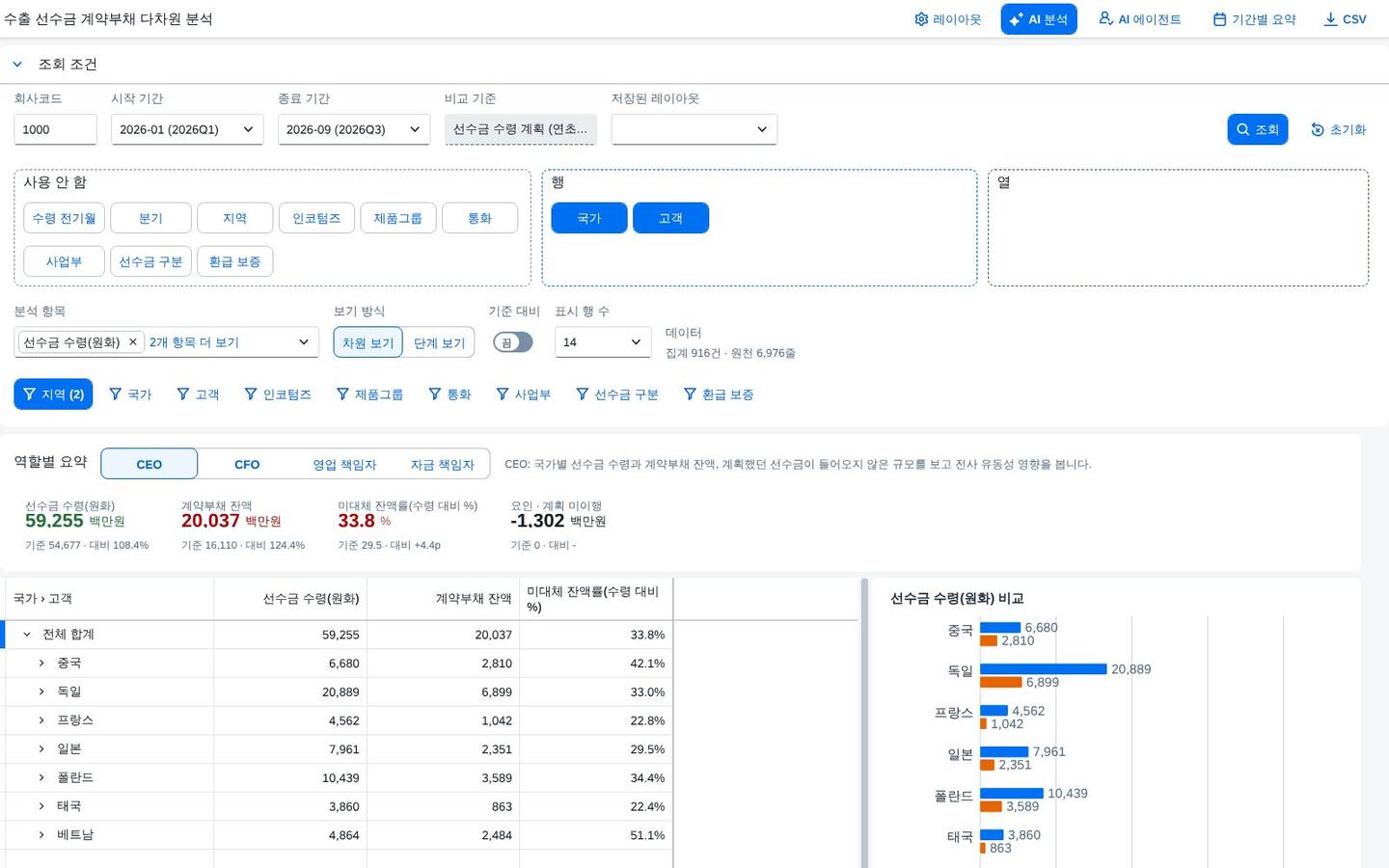Launch AI 분석 sparkle button
Image resolution: width=1389 pixels, height=868 pixels.
coord(1039,19)
